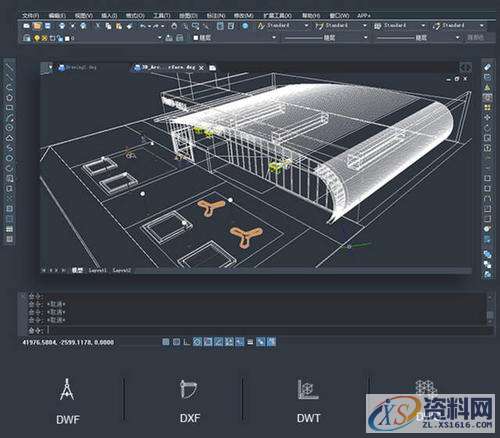Toggle Lineweight display in status bar

click(x=250, y=342)
